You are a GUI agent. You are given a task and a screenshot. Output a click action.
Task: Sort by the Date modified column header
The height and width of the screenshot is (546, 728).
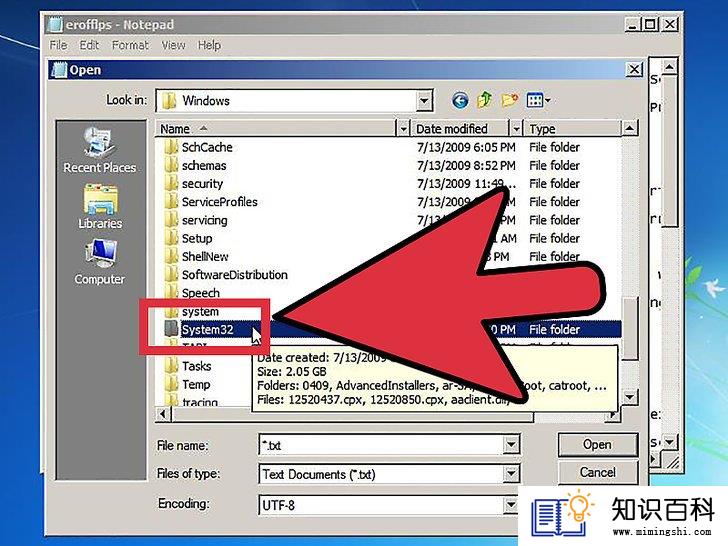(x=460, y=129)
